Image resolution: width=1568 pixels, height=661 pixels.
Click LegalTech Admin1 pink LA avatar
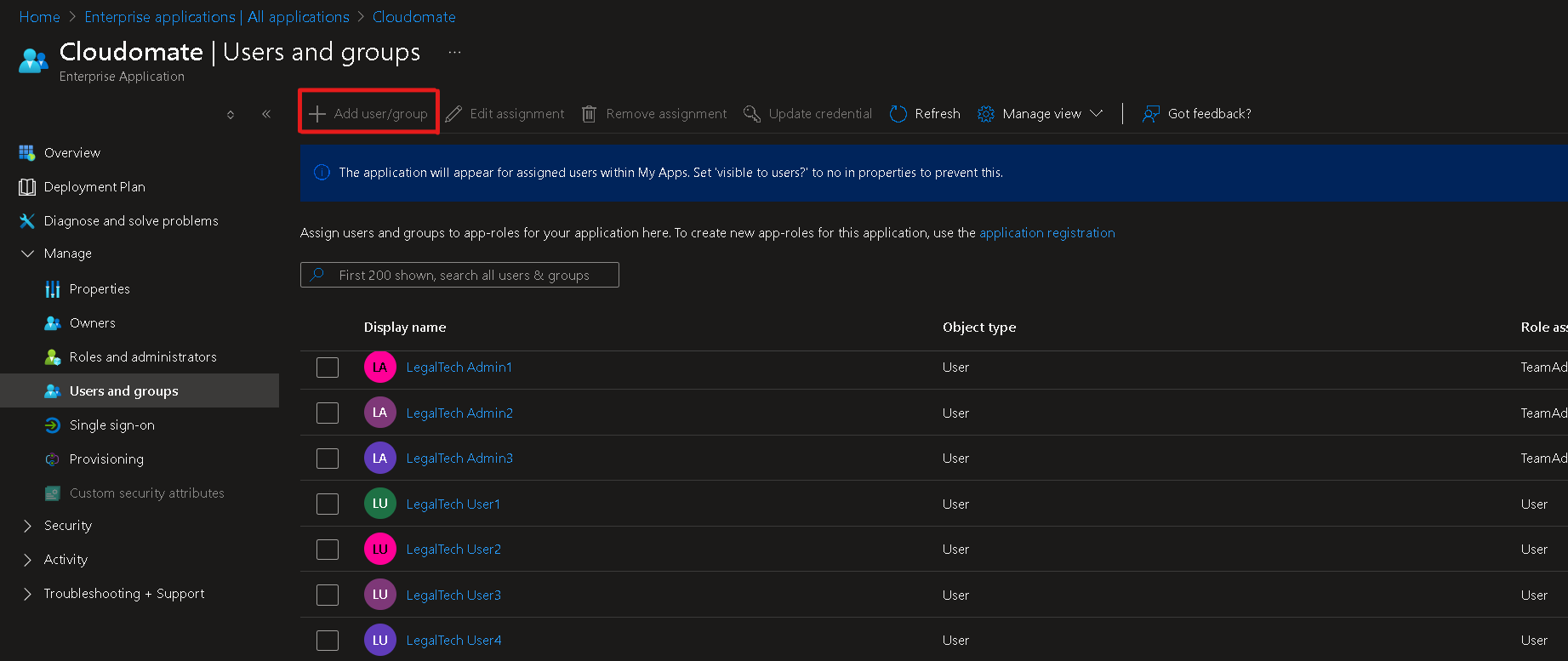tap(380, 368)
